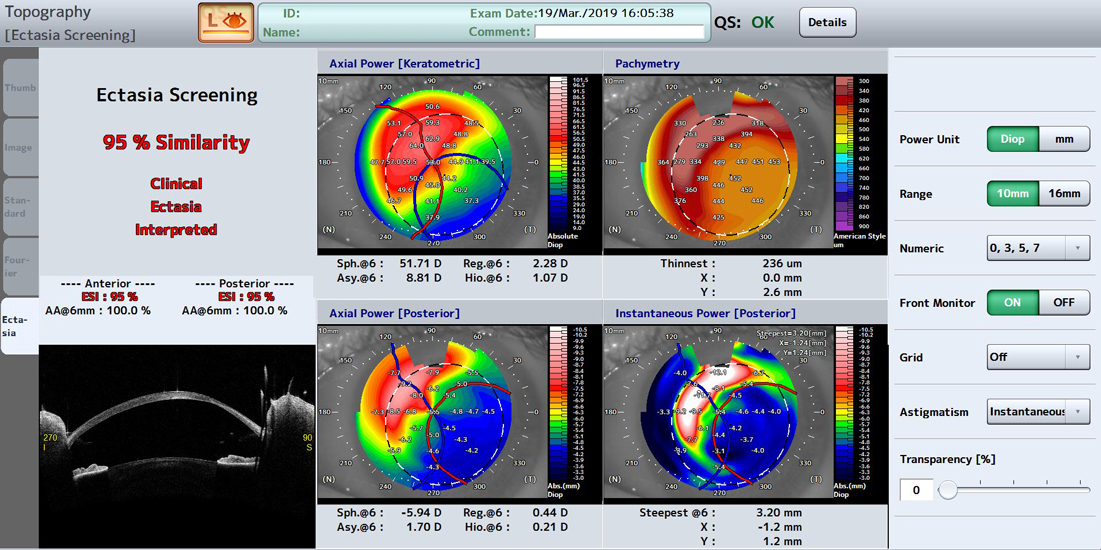Turn Front Monitor OFF

[x=1064, y=303]
